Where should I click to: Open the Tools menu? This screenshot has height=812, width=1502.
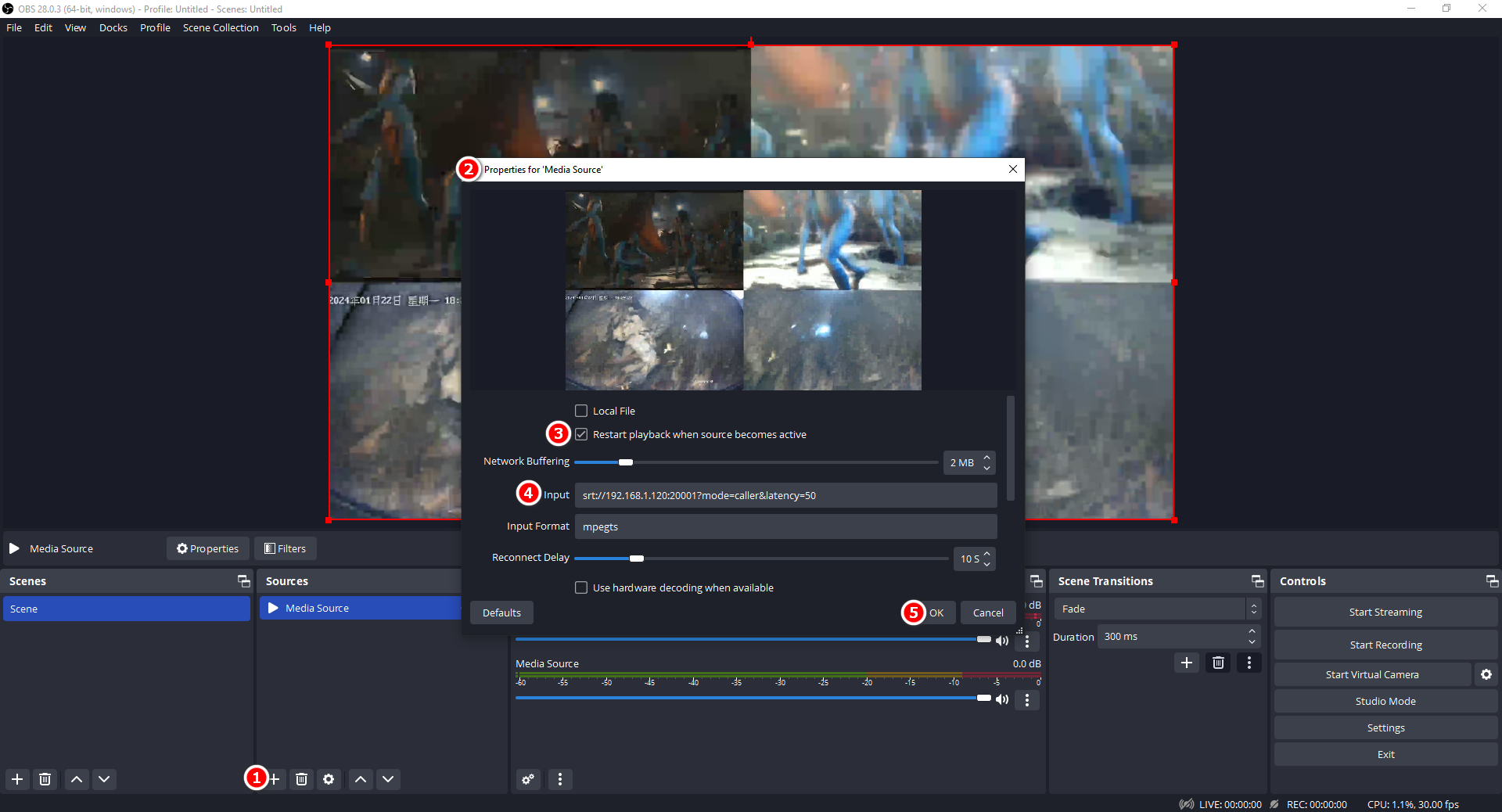click(284, 27)
